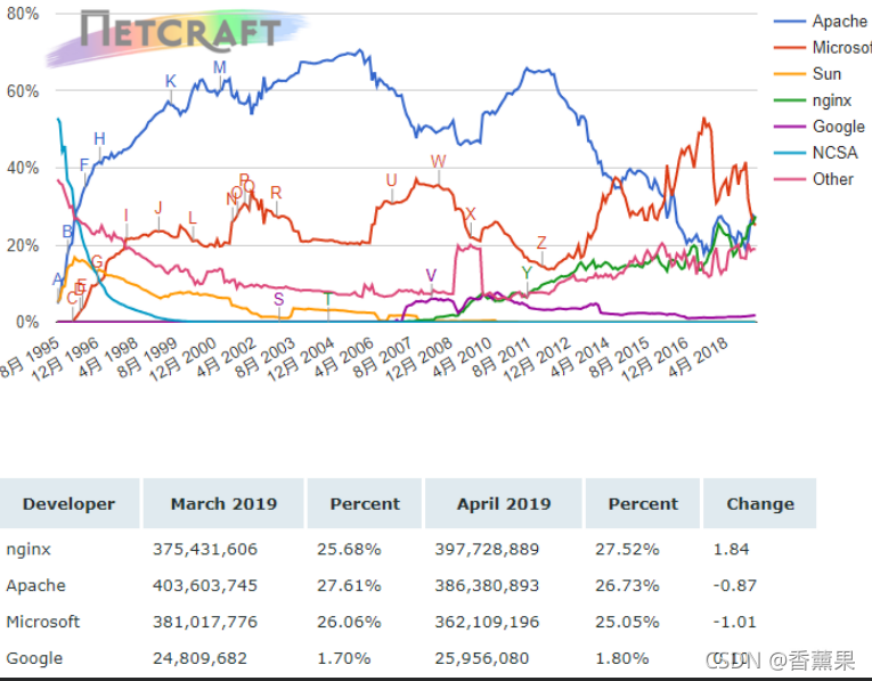Select the nginx row name in the table

(x=28, y=549)
